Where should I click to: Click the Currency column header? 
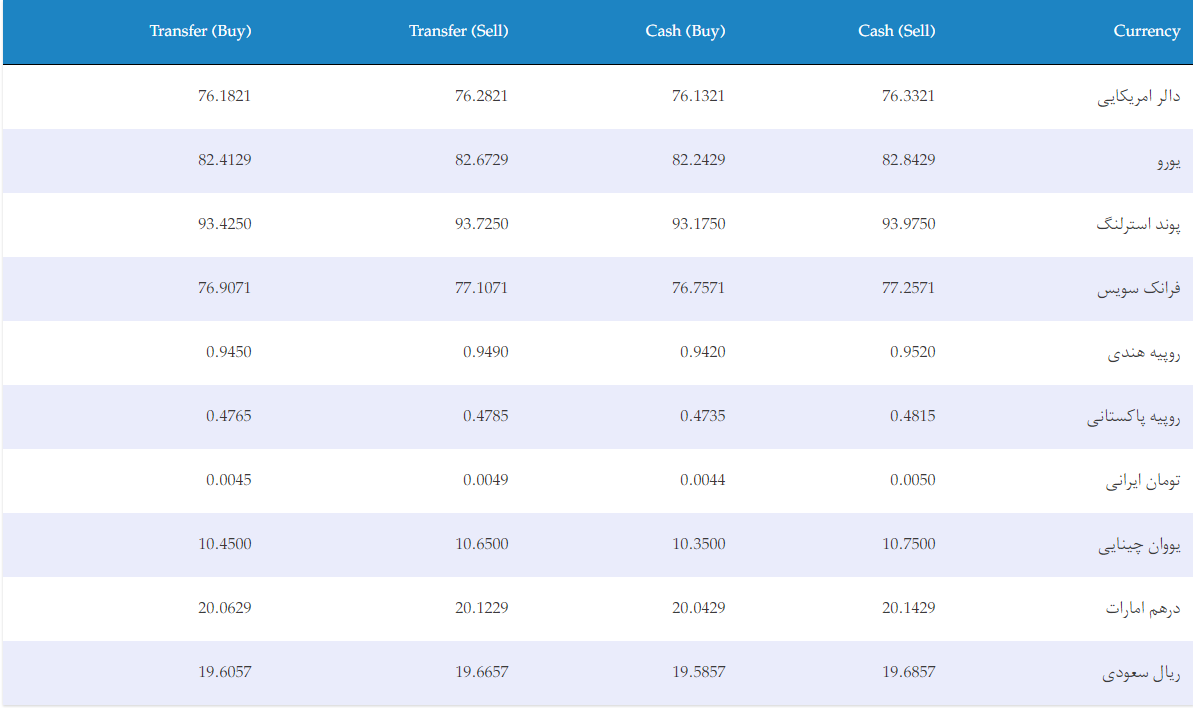(1147, 31)
